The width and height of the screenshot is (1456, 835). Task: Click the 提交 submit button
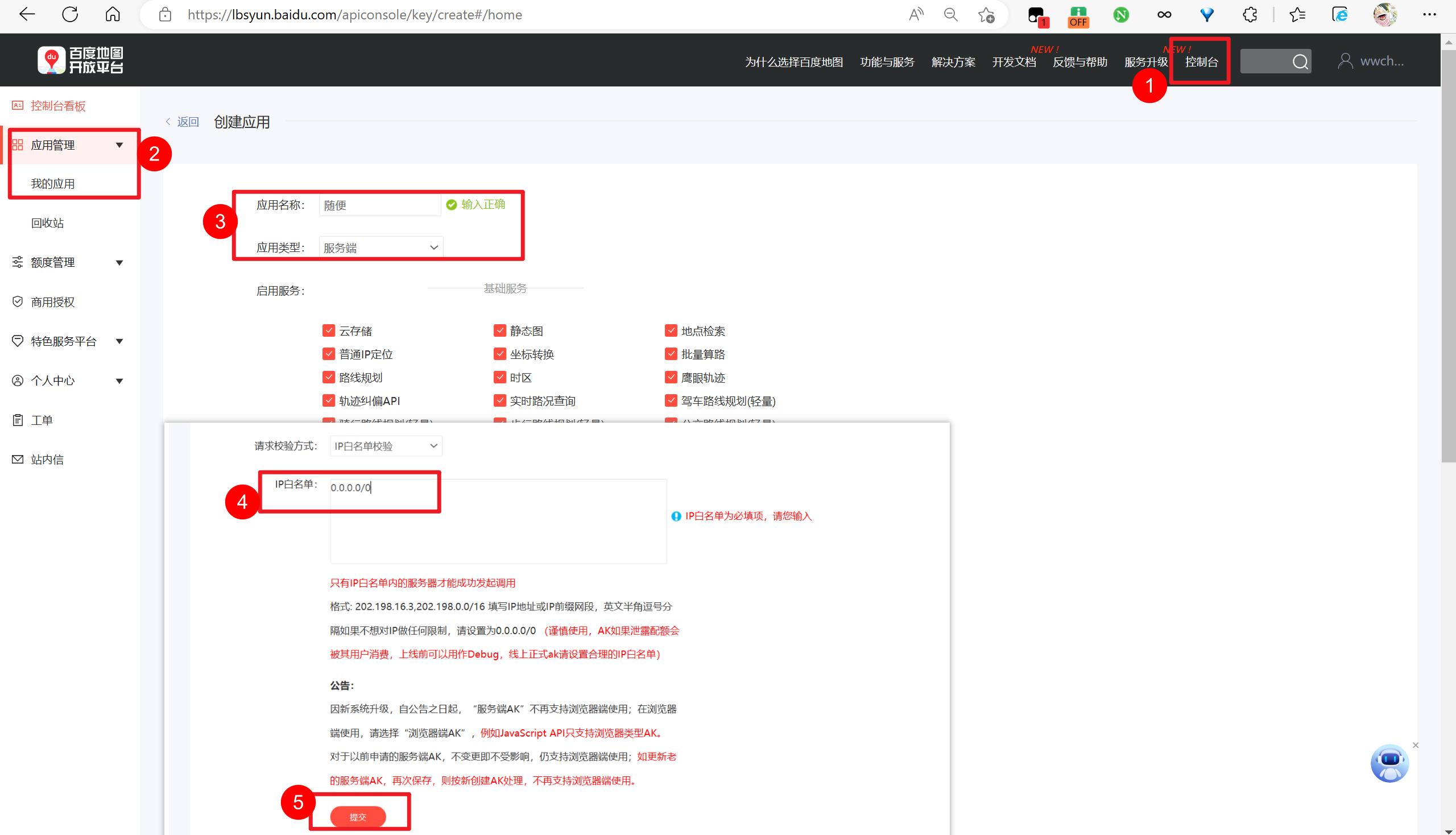click(x=359, y=817)
